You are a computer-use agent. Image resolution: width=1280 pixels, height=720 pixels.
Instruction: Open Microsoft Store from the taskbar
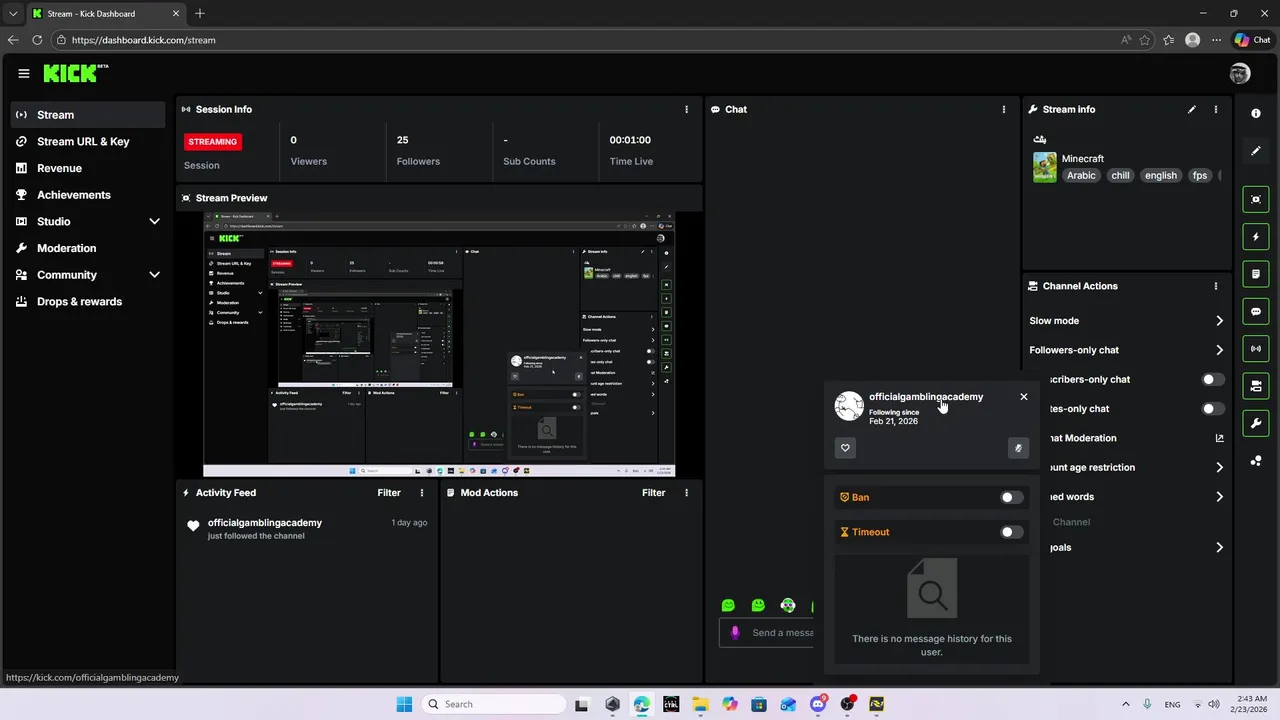[759, 704]
